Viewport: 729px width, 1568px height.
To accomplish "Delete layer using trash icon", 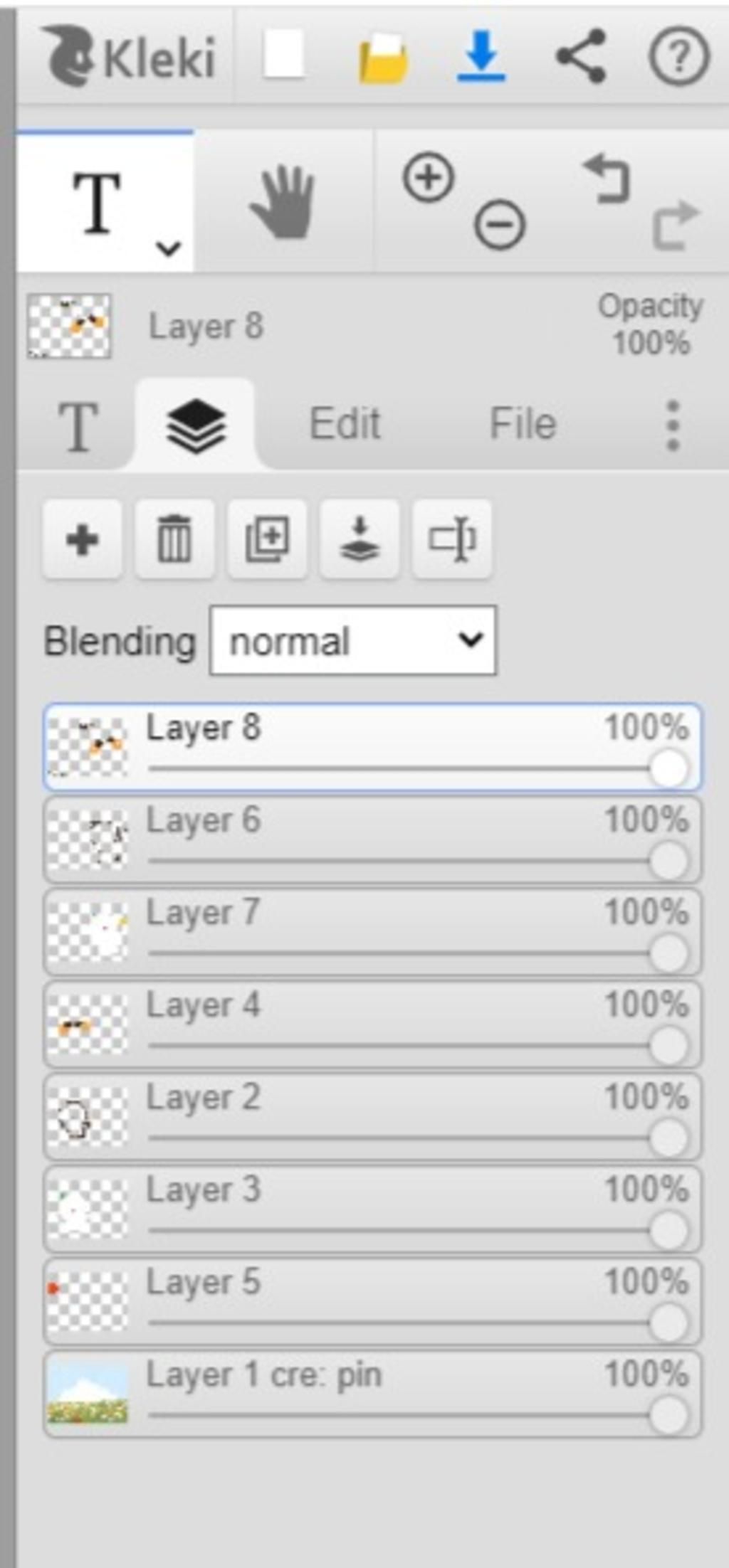I will [174, 539].
